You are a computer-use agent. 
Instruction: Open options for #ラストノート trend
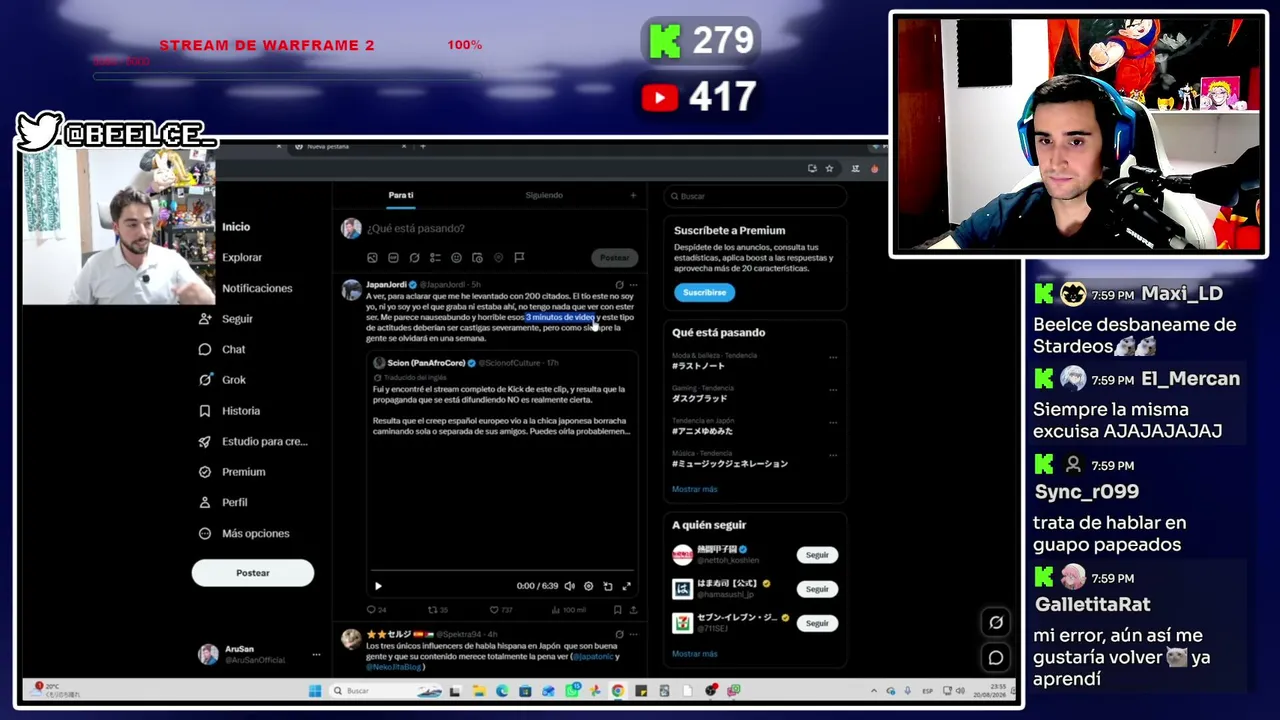click(x=833, y=357)
